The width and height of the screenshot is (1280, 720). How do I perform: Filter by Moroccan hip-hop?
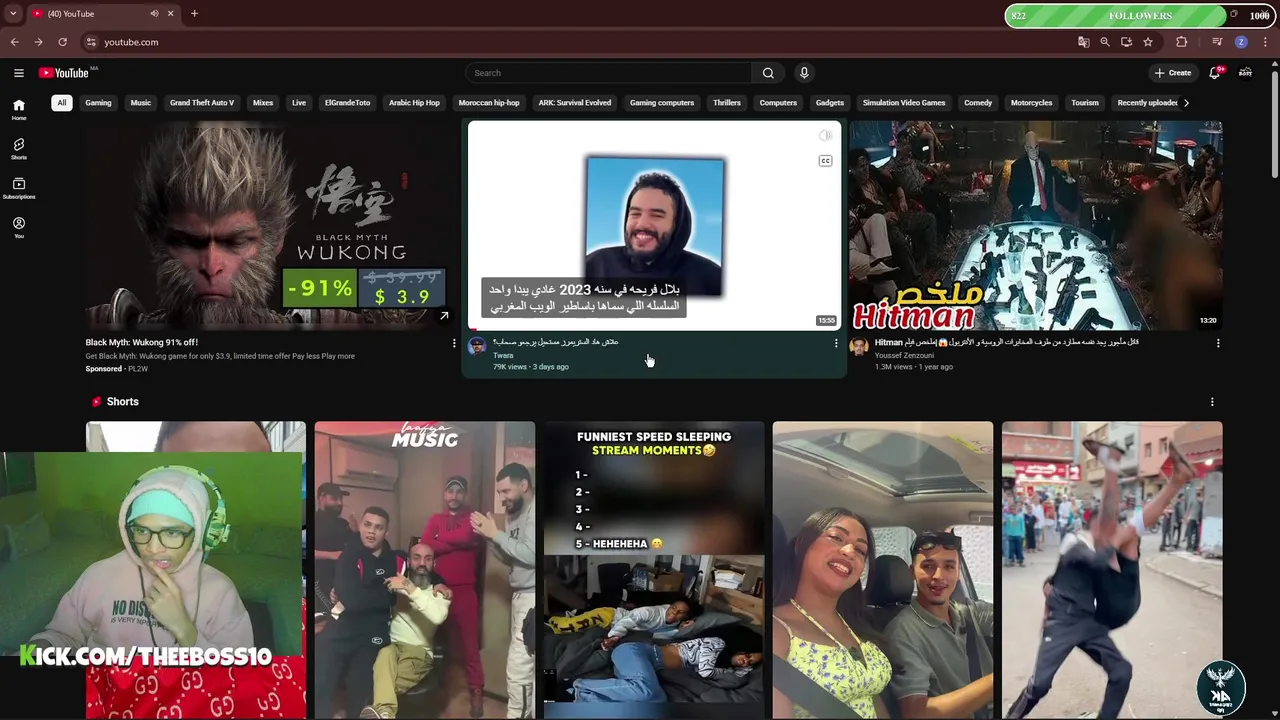point(489,103)
